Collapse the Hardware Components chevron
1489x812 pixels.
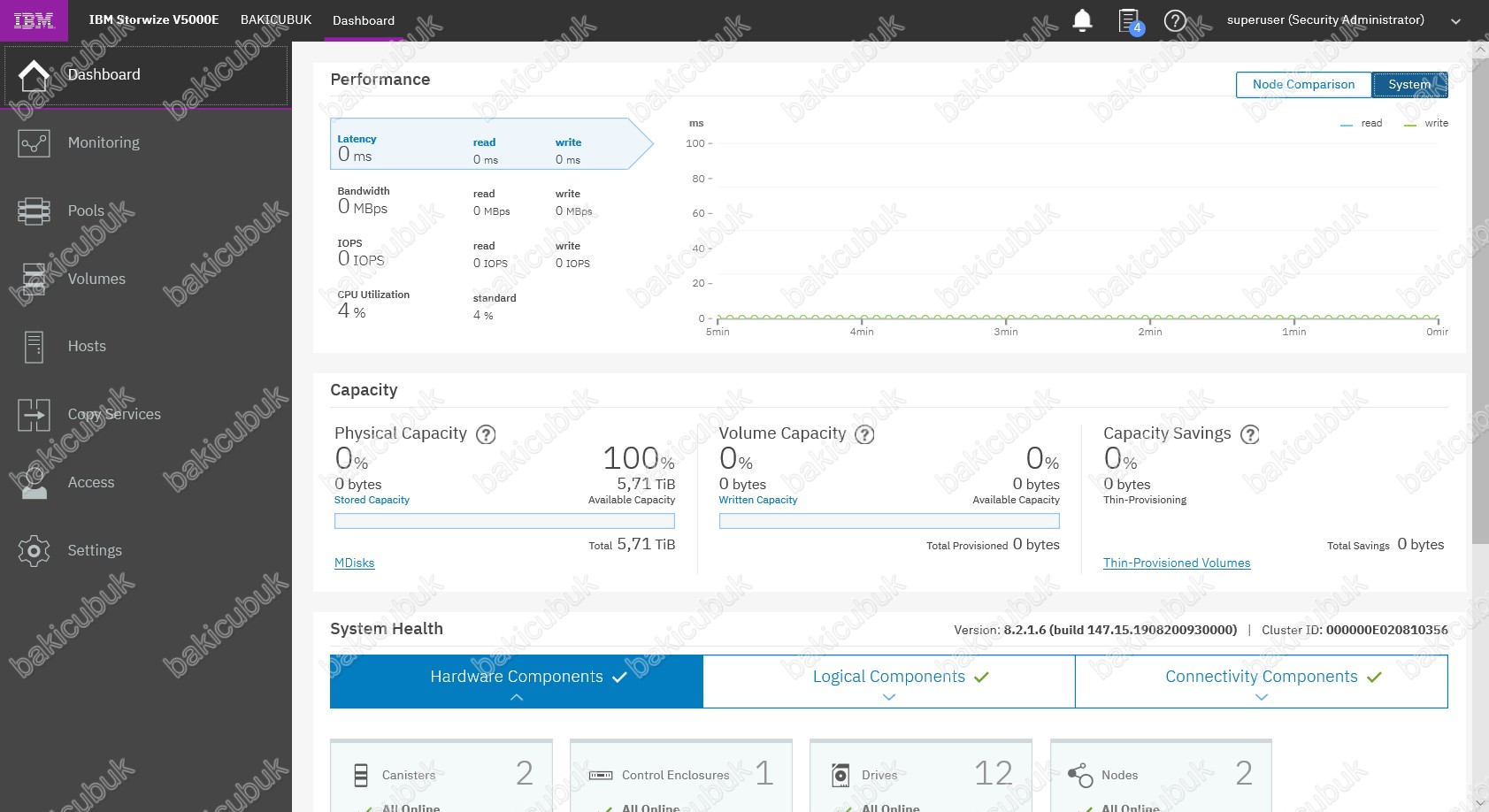click(517, 698)
